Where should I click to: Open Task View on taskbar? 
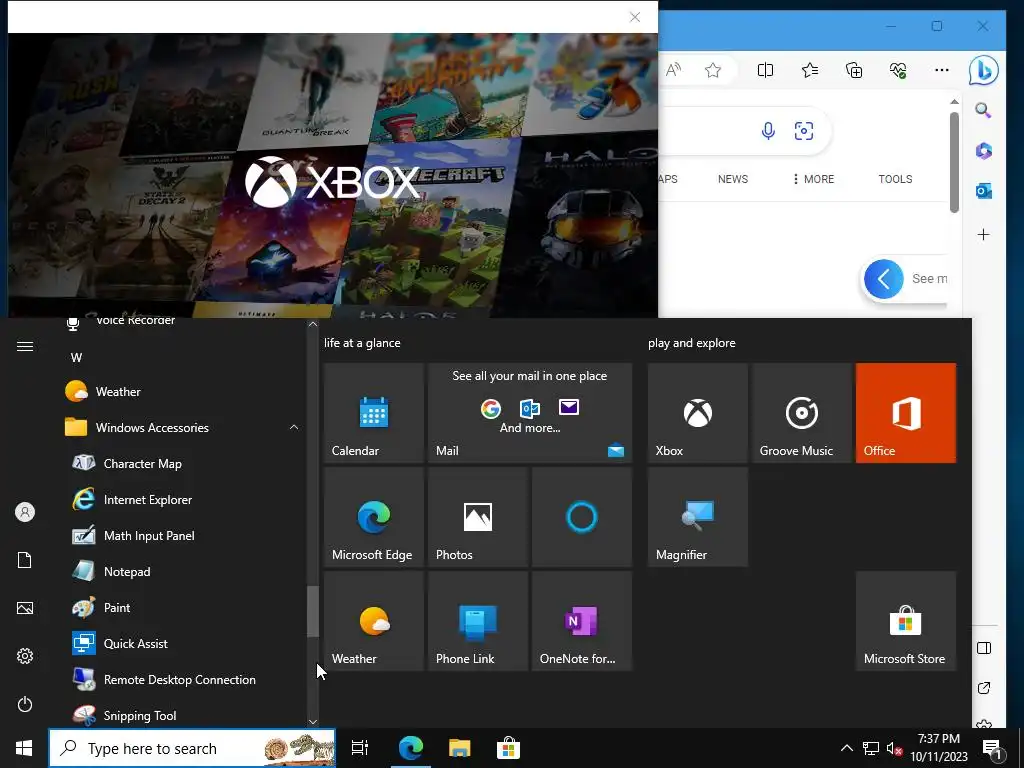360,748
